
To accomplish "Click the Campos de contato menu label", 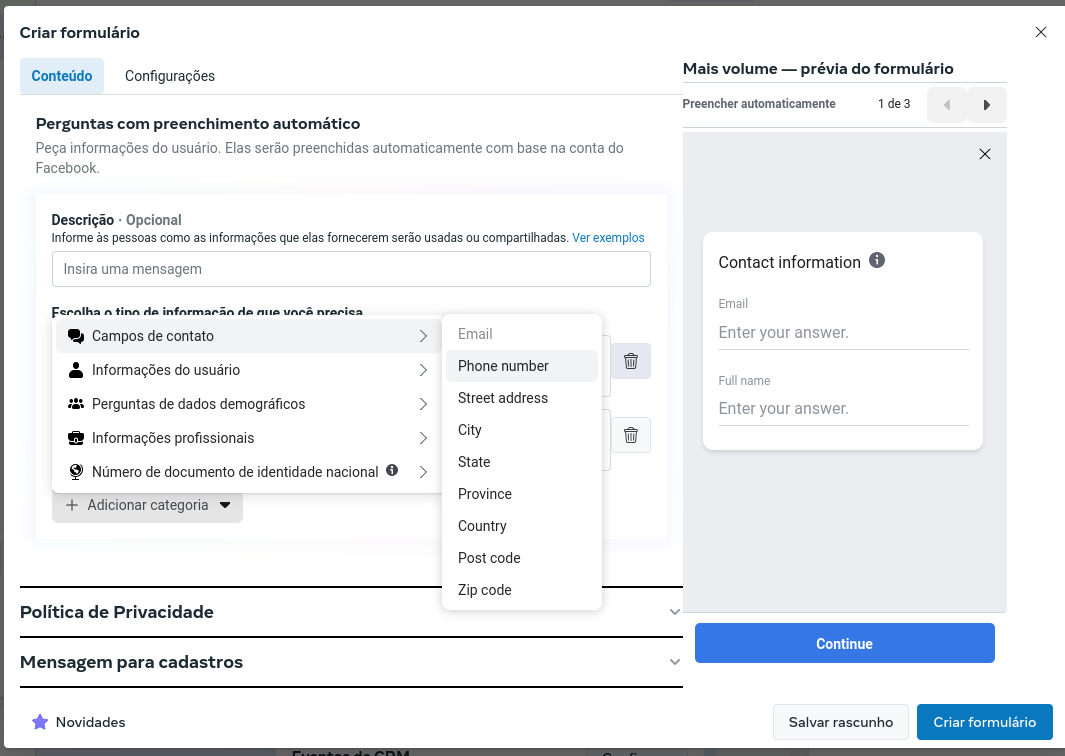I will (153, 336).
